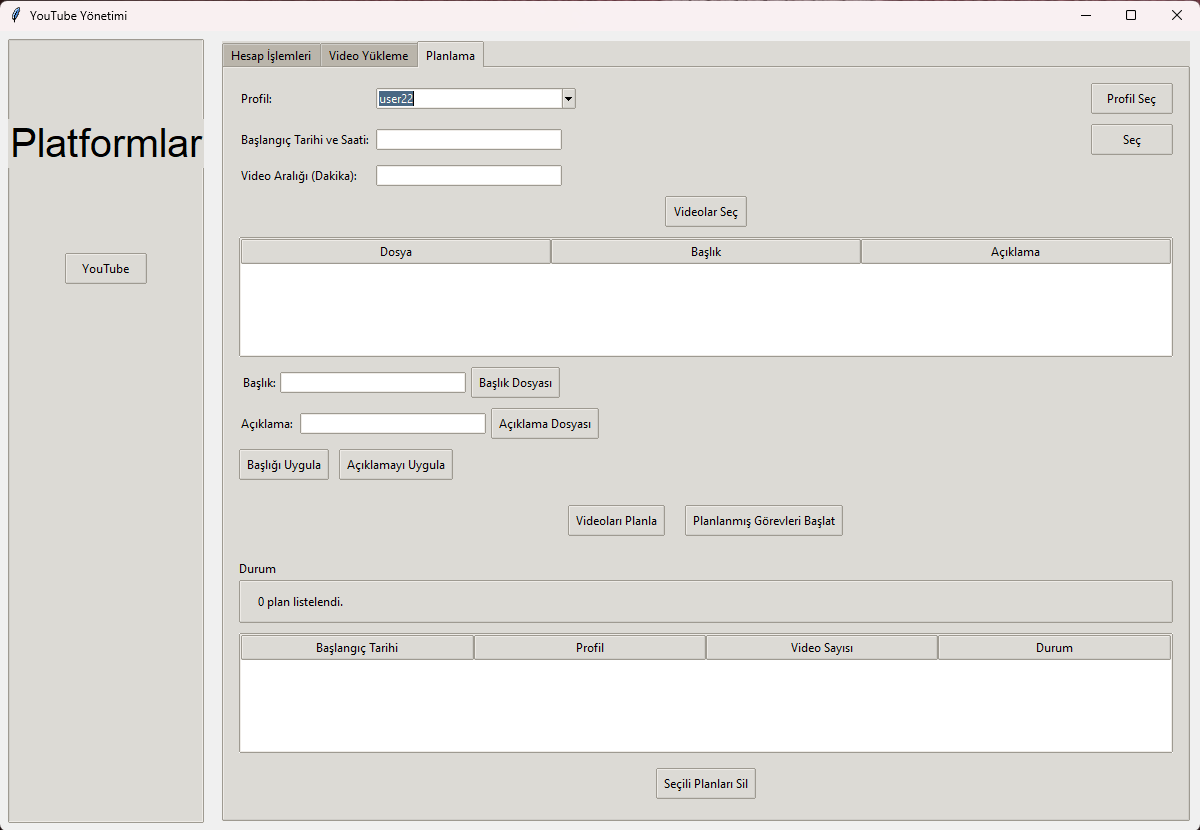Focus the Başlangıç Tarihi ve Saati field

469,140
